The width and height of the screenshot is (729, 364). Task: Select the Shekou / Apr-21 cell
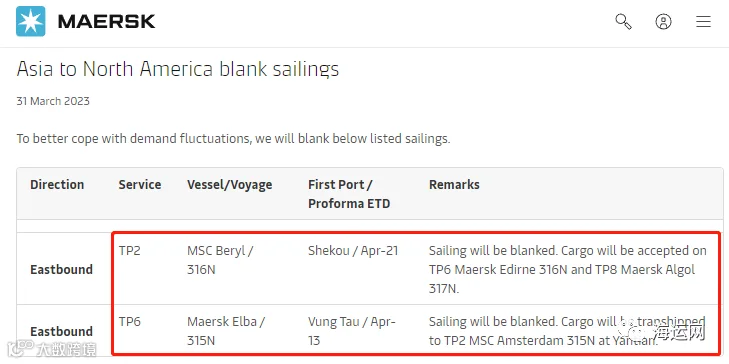(x=353, y=251)
